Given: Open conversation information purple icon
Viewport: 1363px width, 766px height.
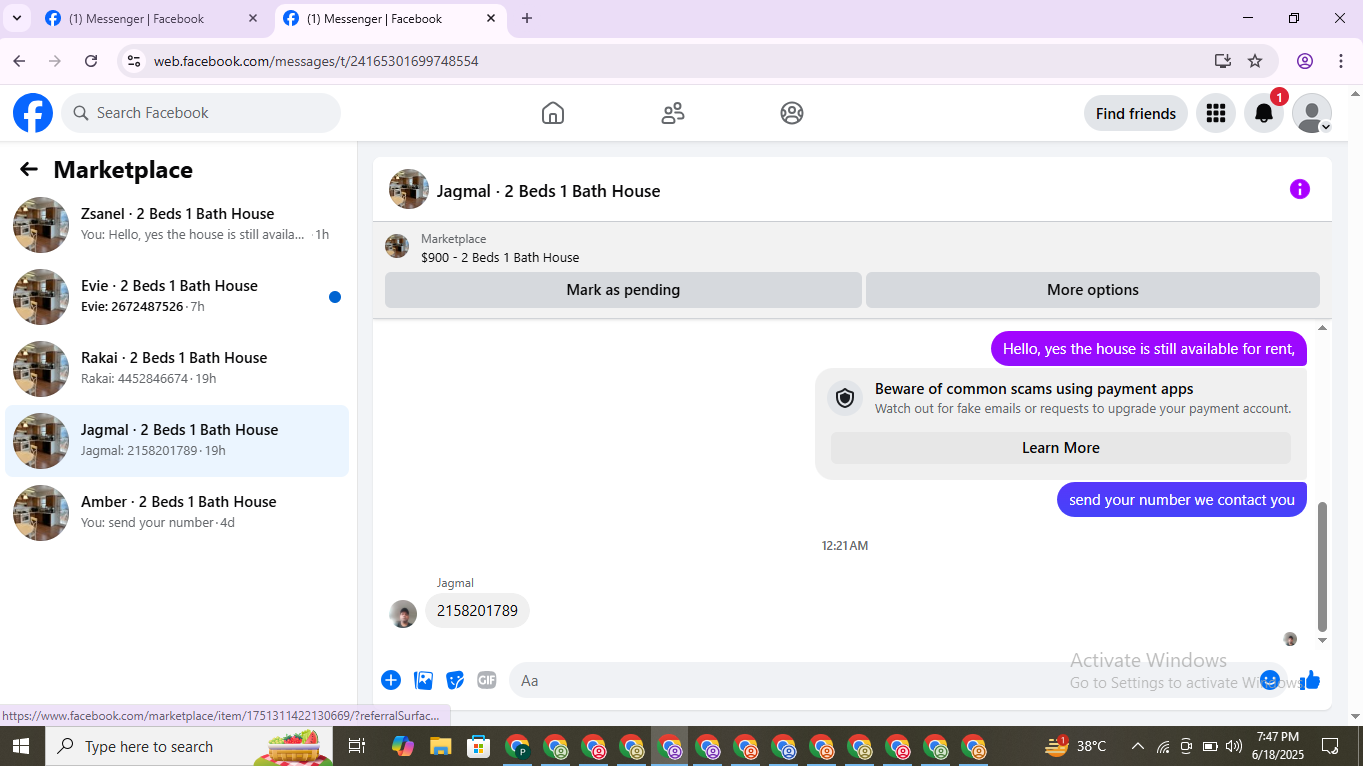Looking at the screenshot, I should (x=1300, y=189).
